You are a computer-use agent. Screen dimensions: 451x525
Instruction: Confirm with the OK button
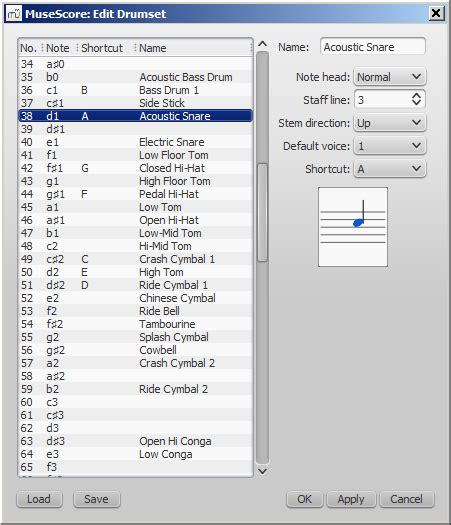pyautogui.click(x=304, y=499)
